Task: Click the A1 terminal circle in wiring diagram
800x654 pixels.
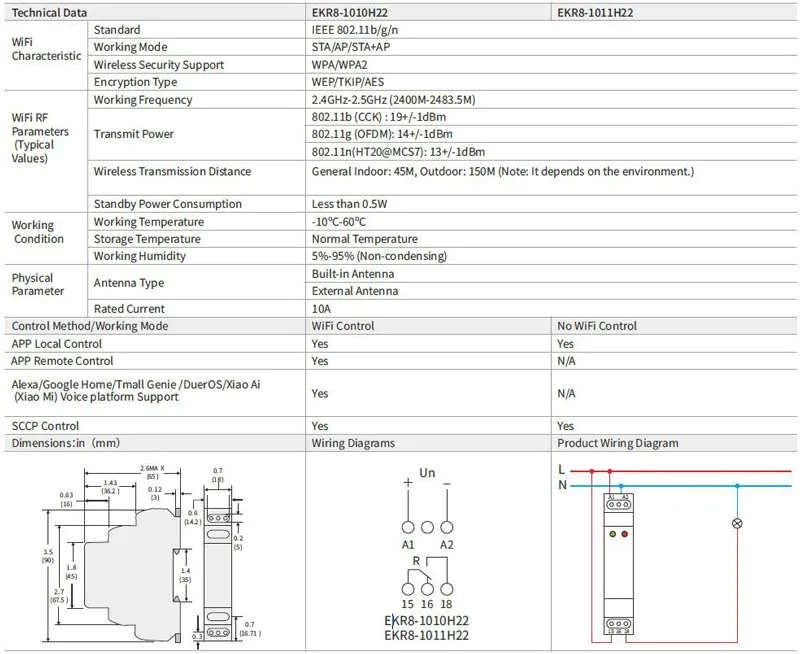Action: click(x=408, y=527)
